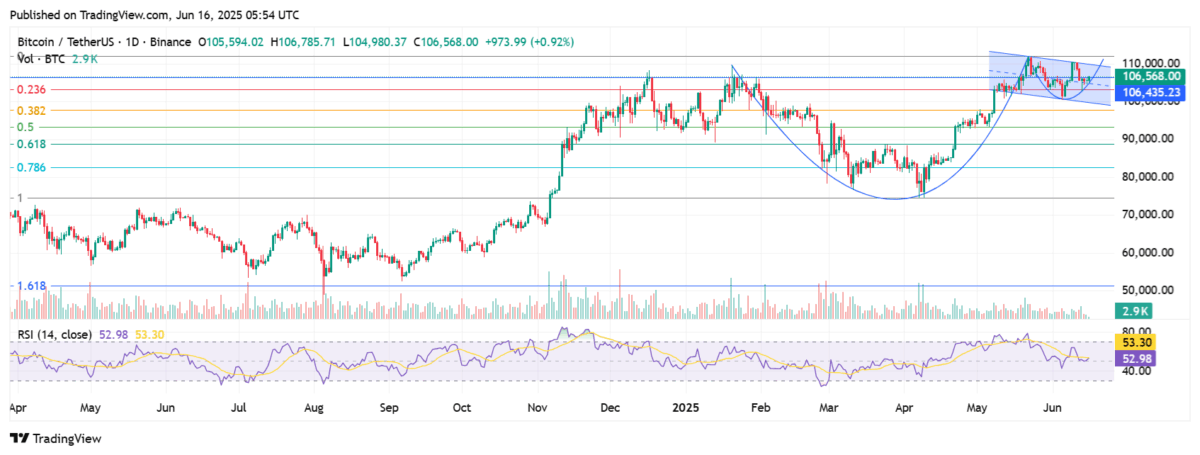Click the TradingView logo at bottom
1200x455 pixels.
[x=56, y=438]
